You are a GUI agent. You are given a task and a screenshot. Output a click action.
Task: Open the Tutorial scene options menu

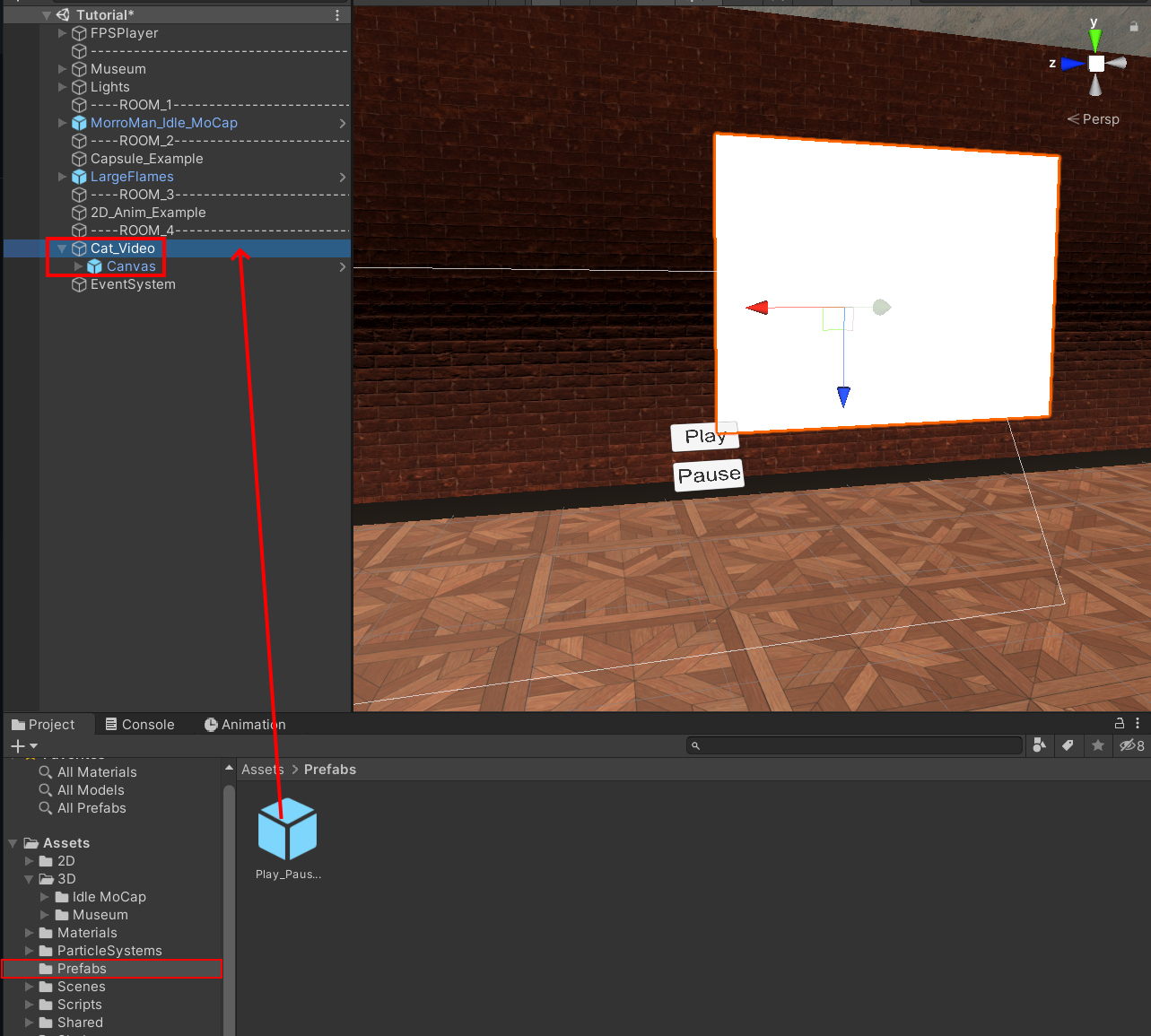tap(337, 15)
